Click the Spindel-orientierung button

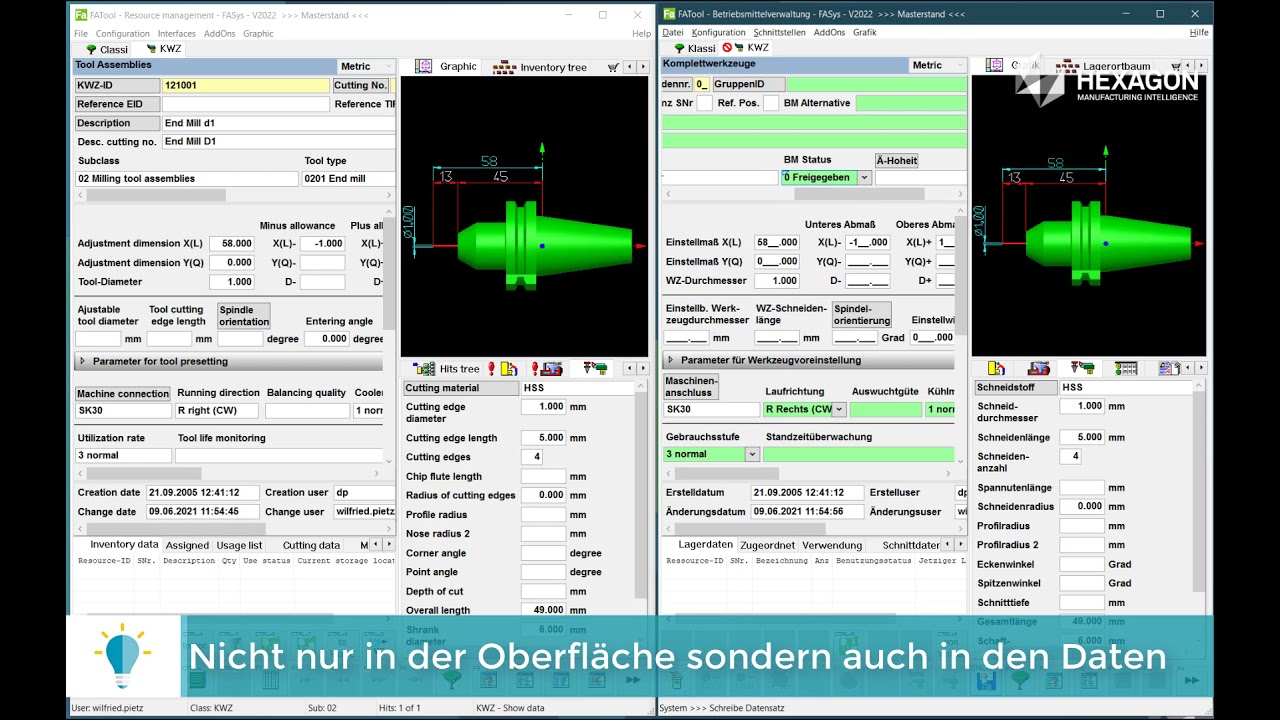[862, 315]
